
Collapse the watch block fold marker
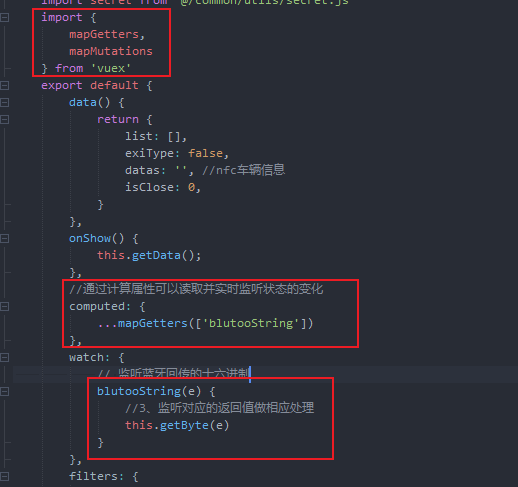click(x=4, y=357)
